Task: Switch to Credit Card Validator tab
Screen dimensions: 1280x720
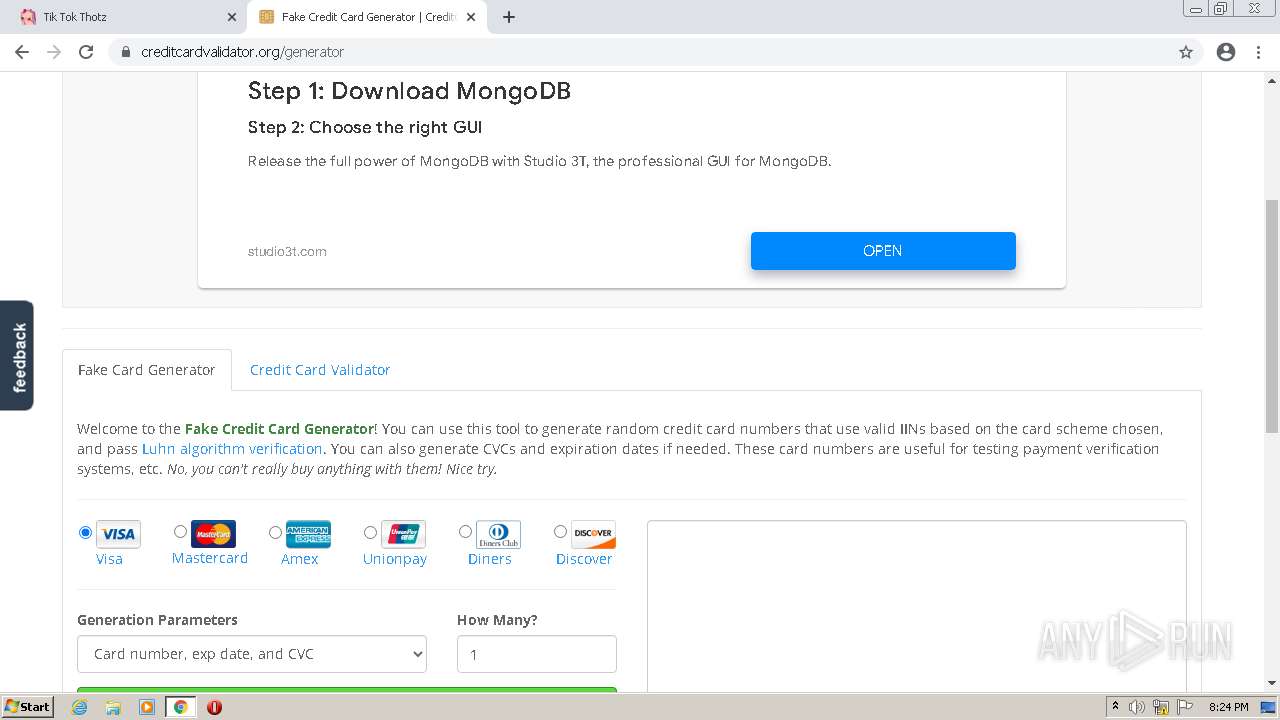Action: click(x=320, y=370)
